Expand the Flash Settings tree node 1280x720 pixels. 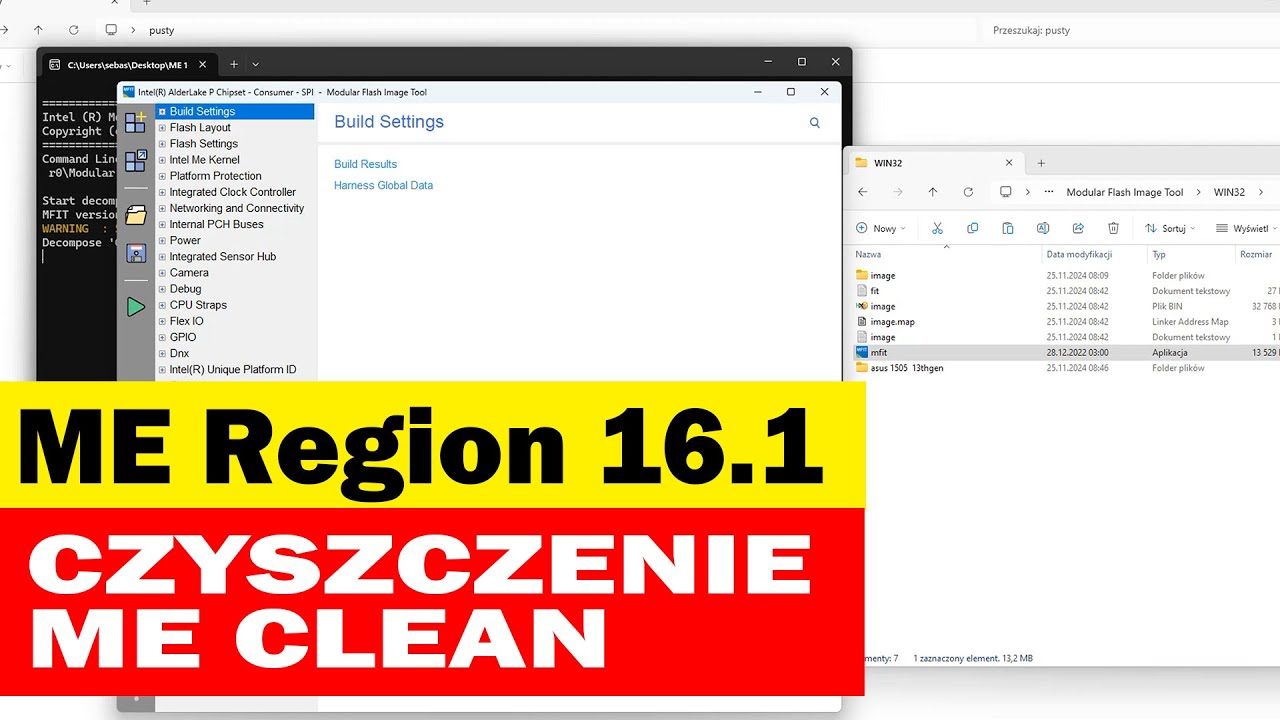(x=162, y=144)
